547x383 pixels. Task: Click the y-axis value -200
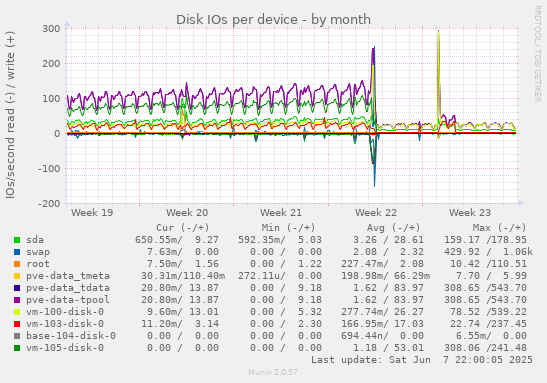click(x=49, y=203)
